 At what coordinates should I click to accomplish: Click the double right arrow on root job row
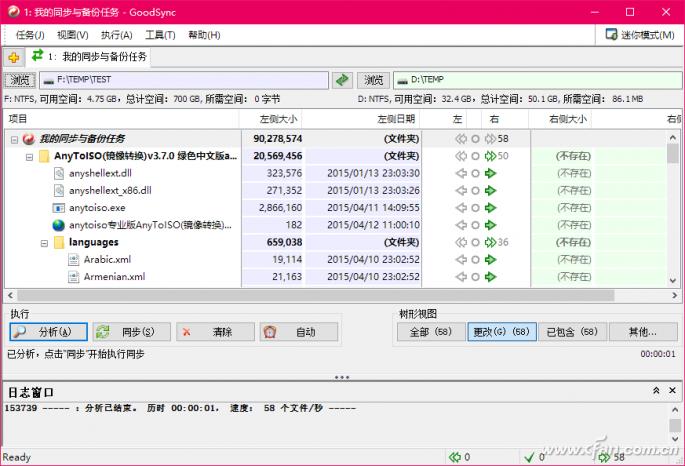[x=491, y=139]
